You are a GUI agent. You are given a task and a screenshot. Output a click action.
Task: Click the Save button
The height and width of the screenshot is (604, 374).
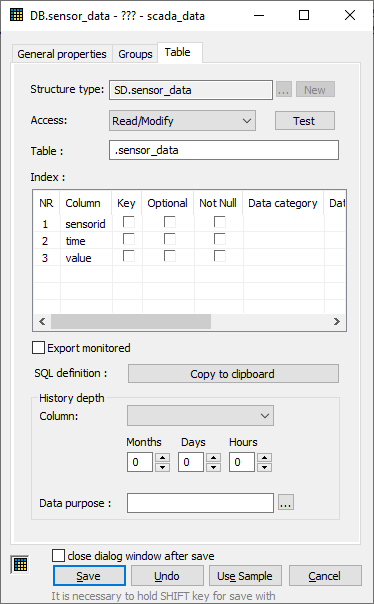89,576
